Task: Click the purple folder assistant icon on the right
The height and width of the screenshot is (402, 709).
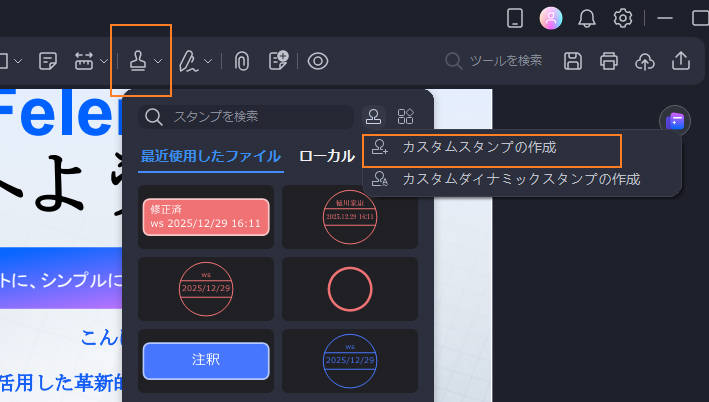Action: pyautogui.click(x=675, y=121)
